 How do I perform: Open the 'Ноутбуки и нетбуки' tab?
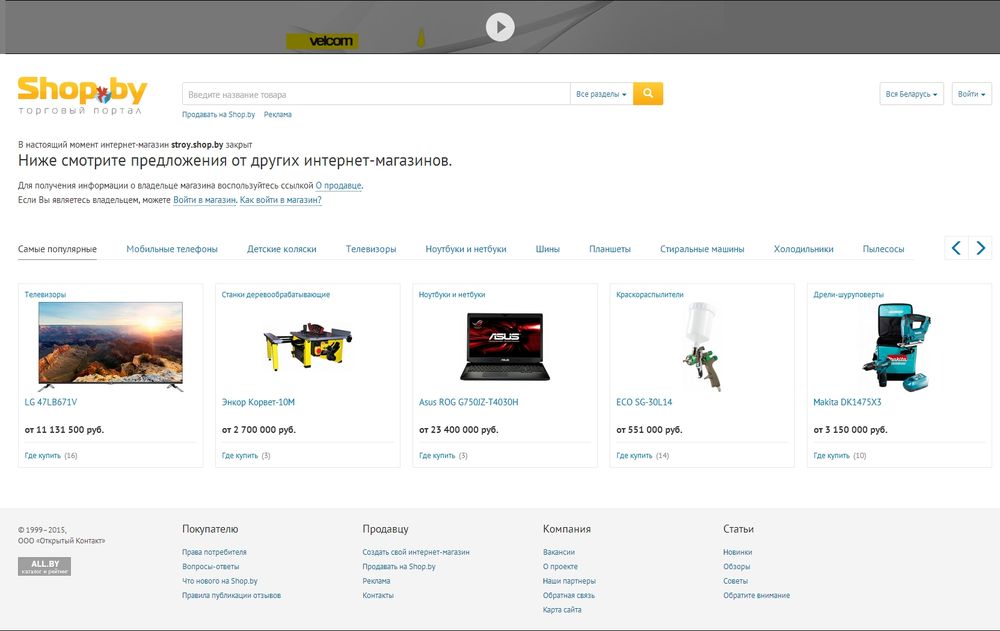coord(466,249)
